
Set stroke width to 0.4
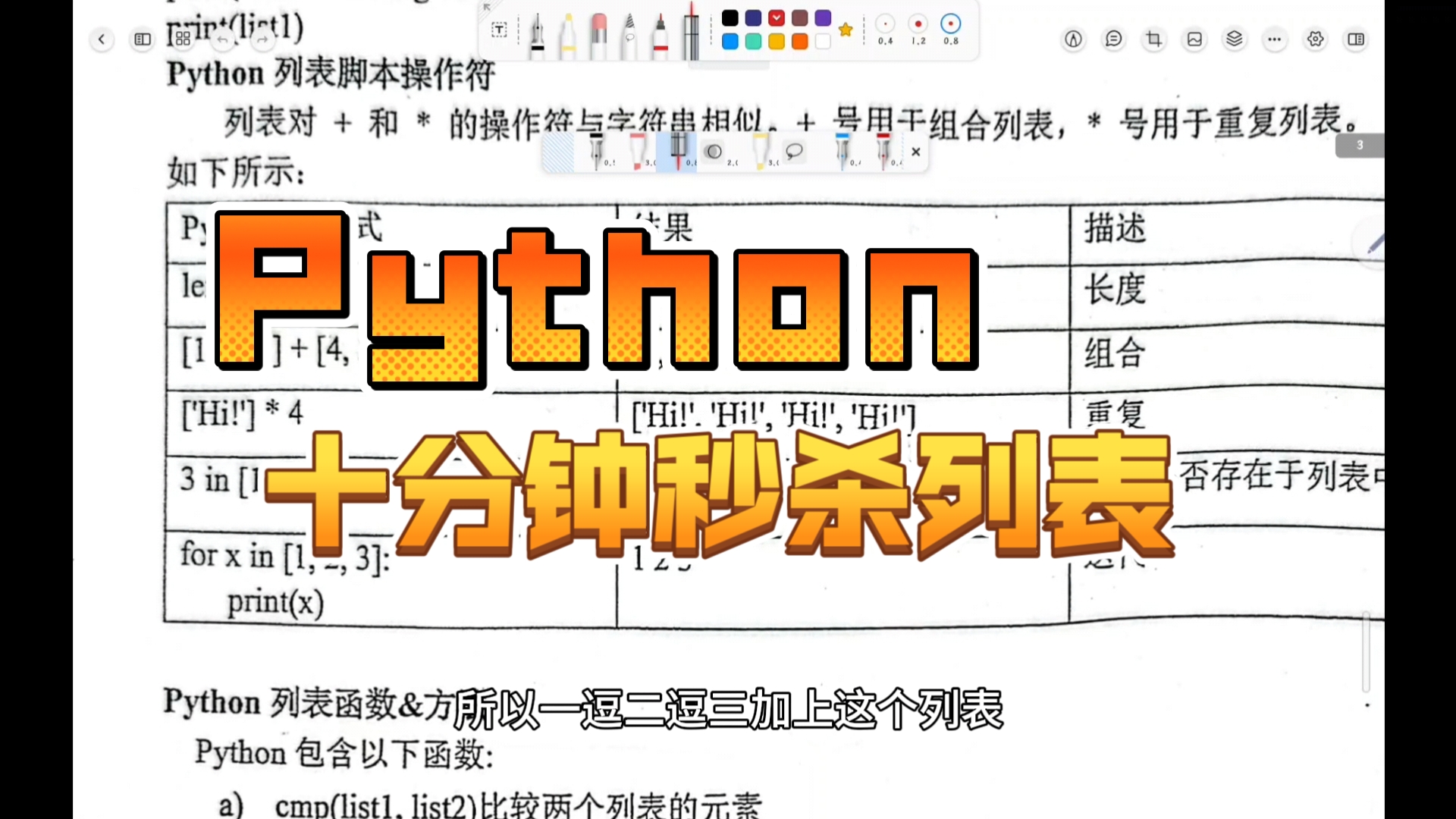[885, 29]
